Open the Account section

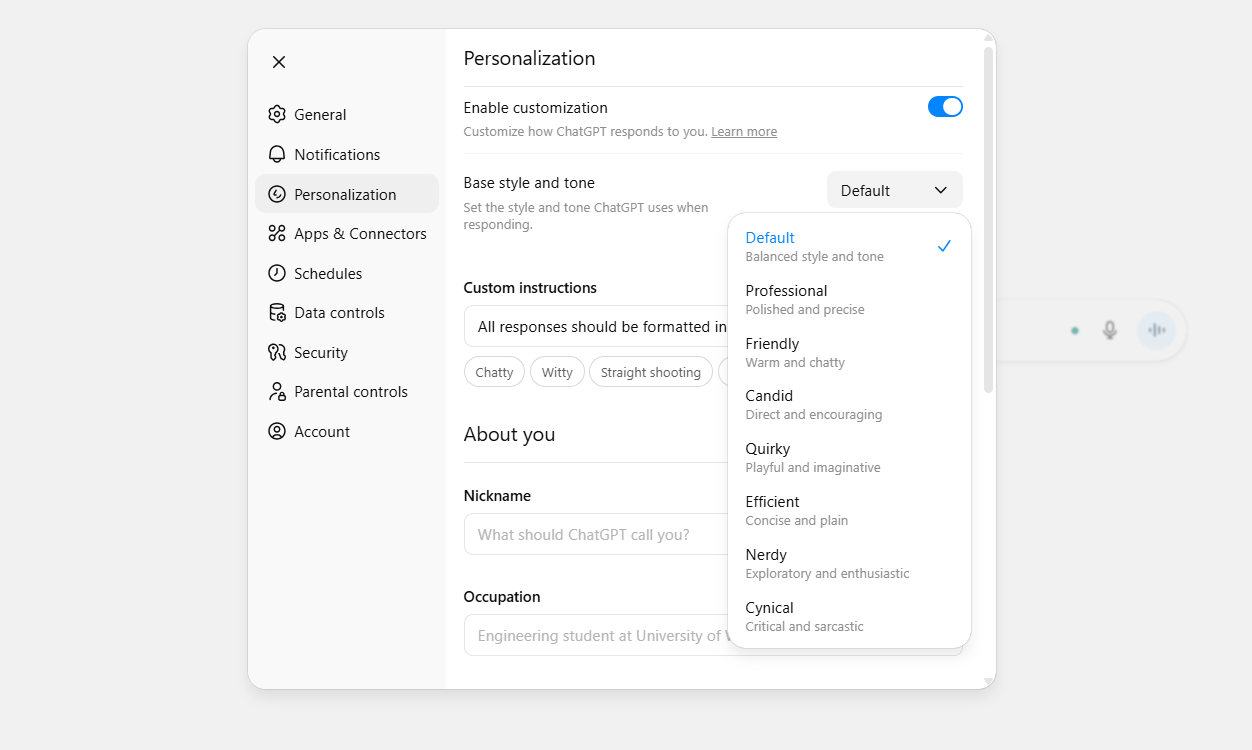347,431
